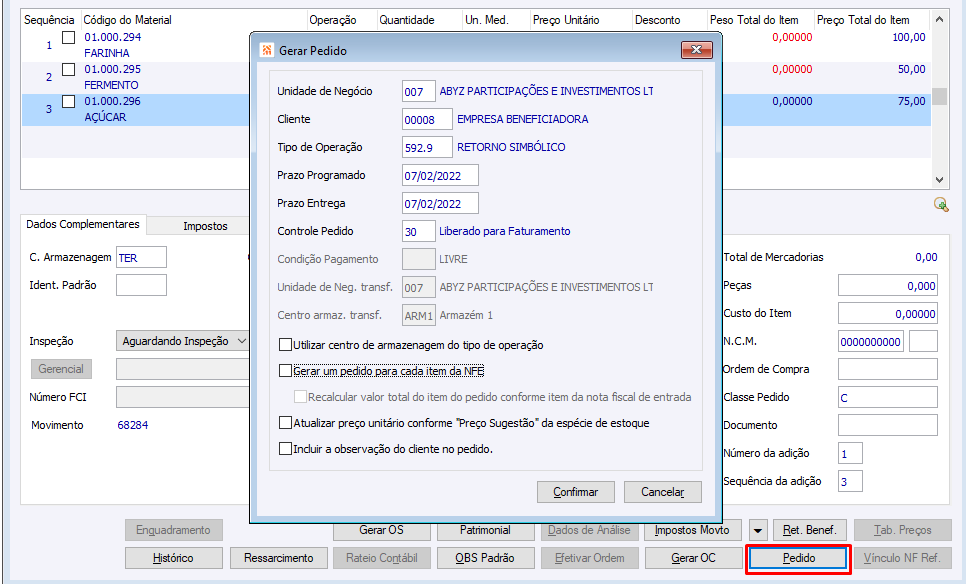The width and height of the screenshot is (966, 584).
Task: Click the OBS Padrão button
Action: [x=485, y=558]
